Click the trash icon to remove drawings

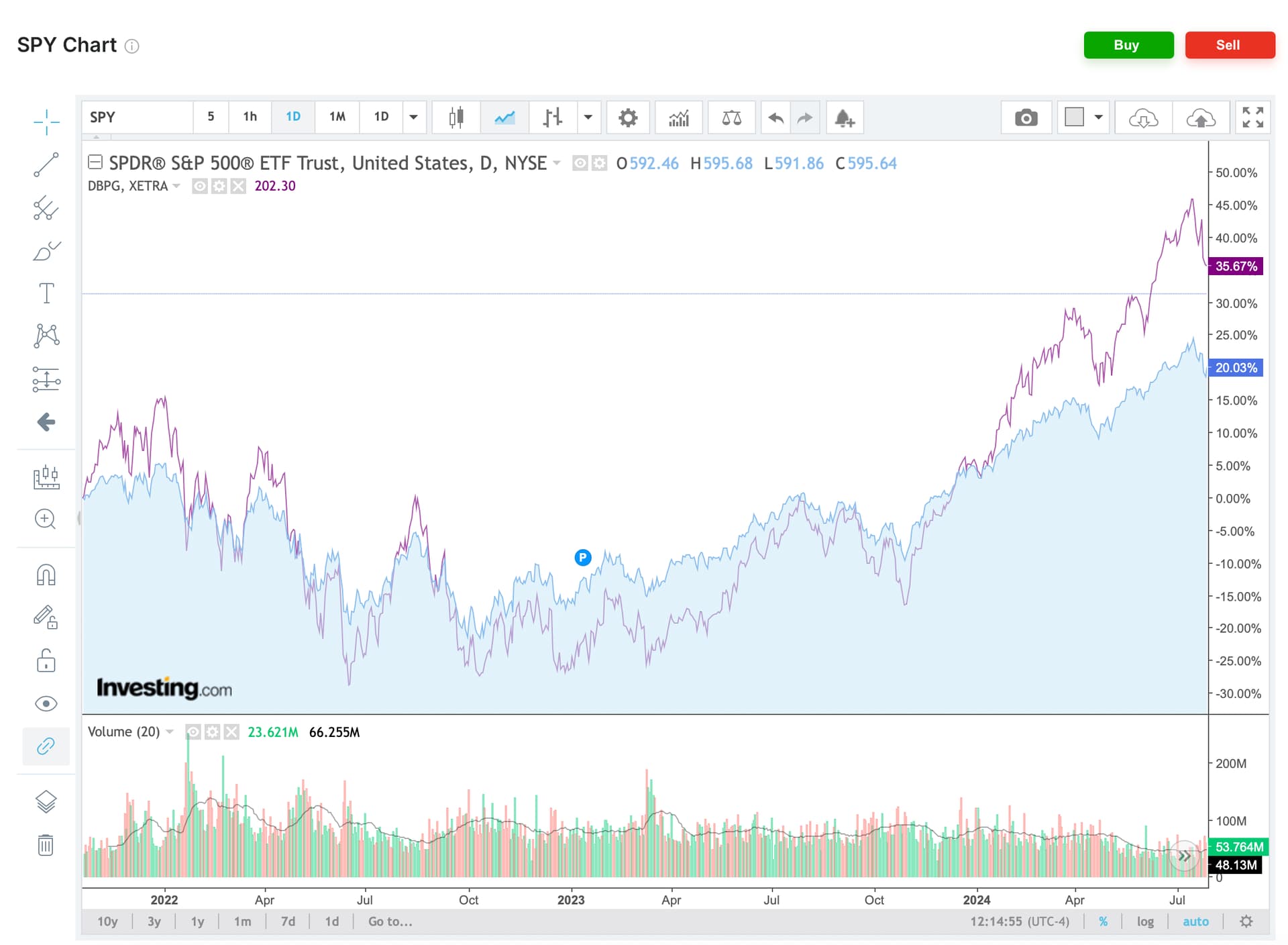click(46, 845)
